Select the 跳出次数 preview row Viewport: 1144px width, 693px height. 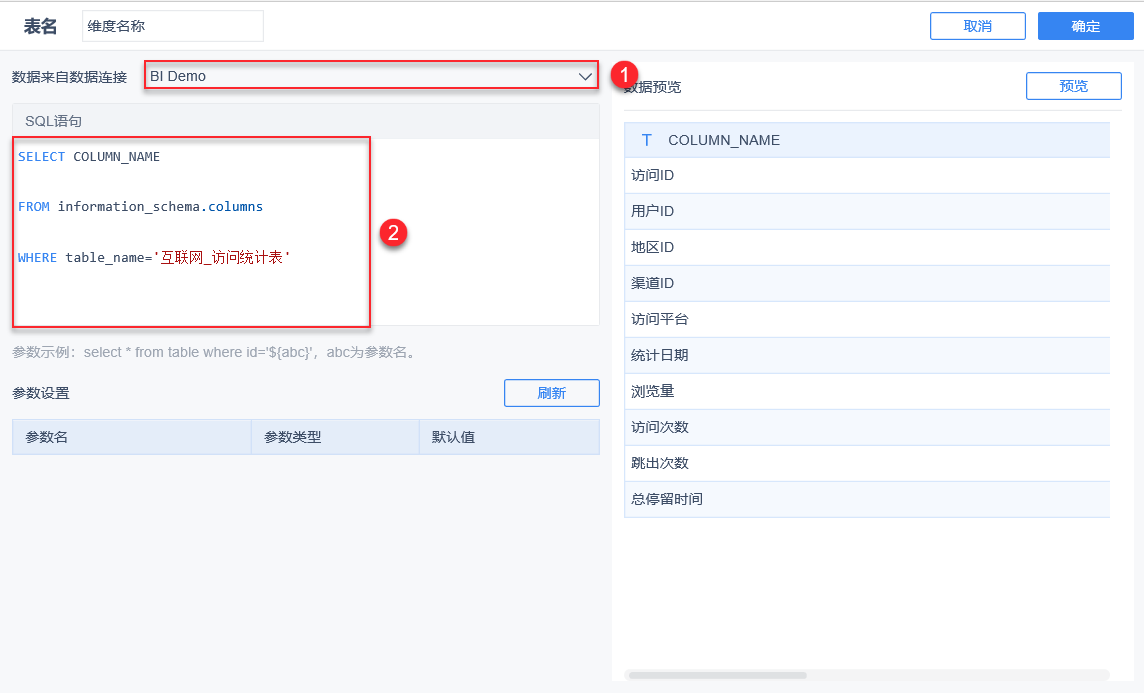[x=867, y=463]
